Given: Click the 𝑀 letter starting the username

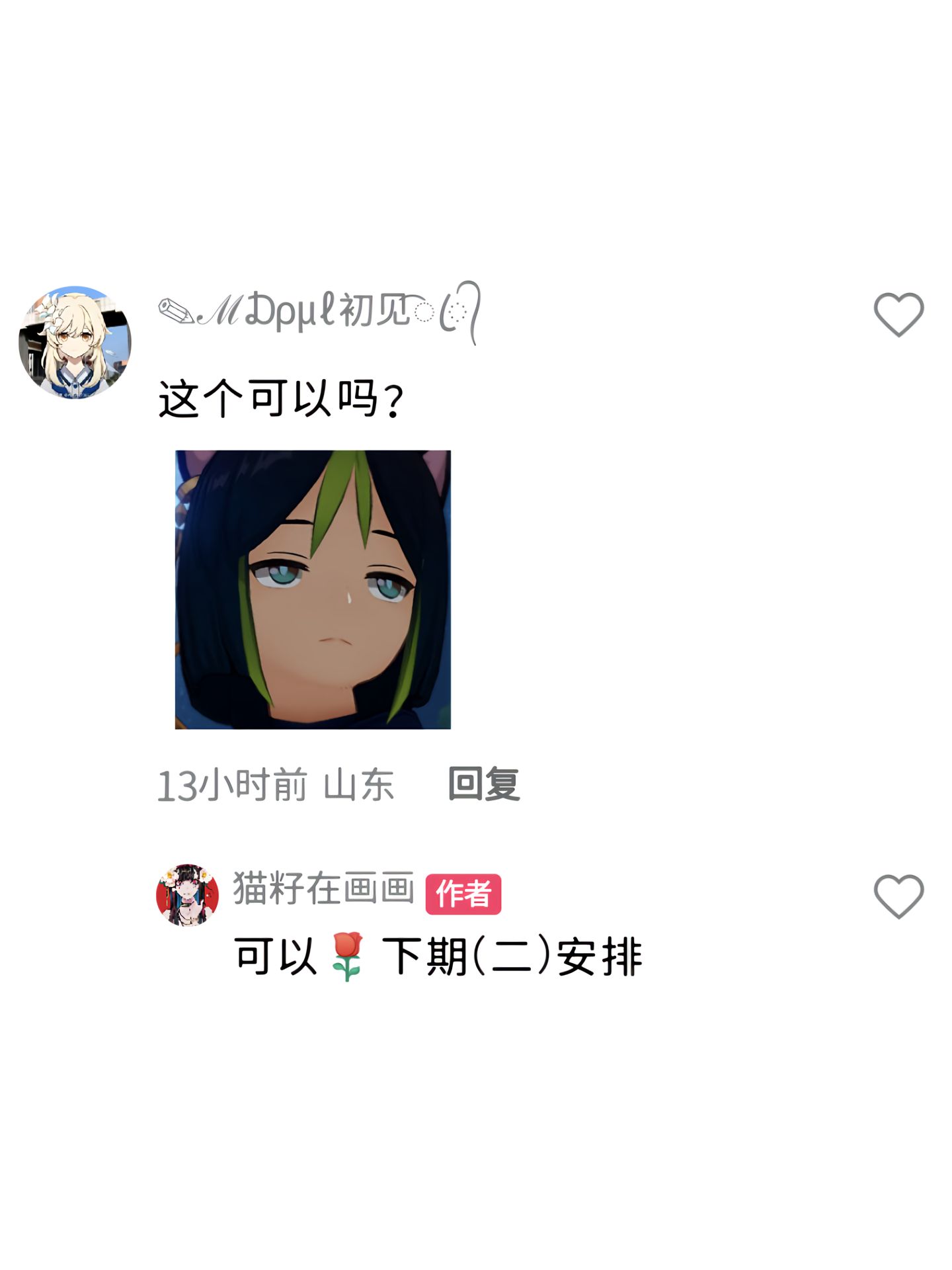Looking at the screenshot, I should tap(220, 311).
